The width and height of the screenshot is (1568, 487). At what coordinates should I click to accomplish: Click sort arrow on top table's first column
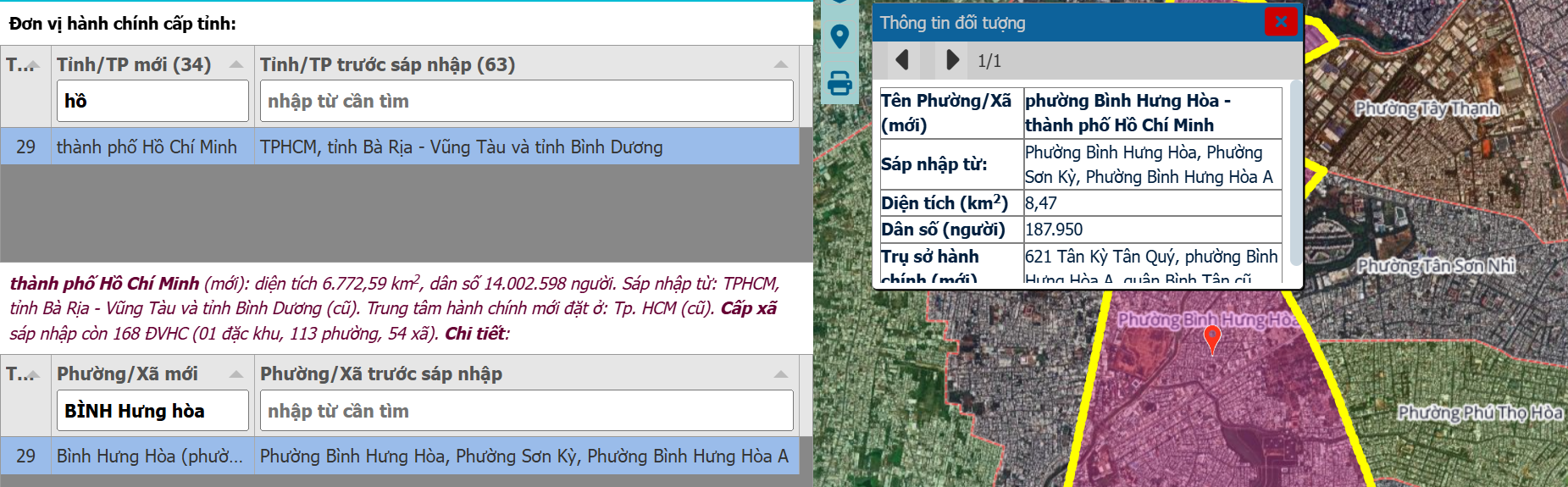point(33,65)
